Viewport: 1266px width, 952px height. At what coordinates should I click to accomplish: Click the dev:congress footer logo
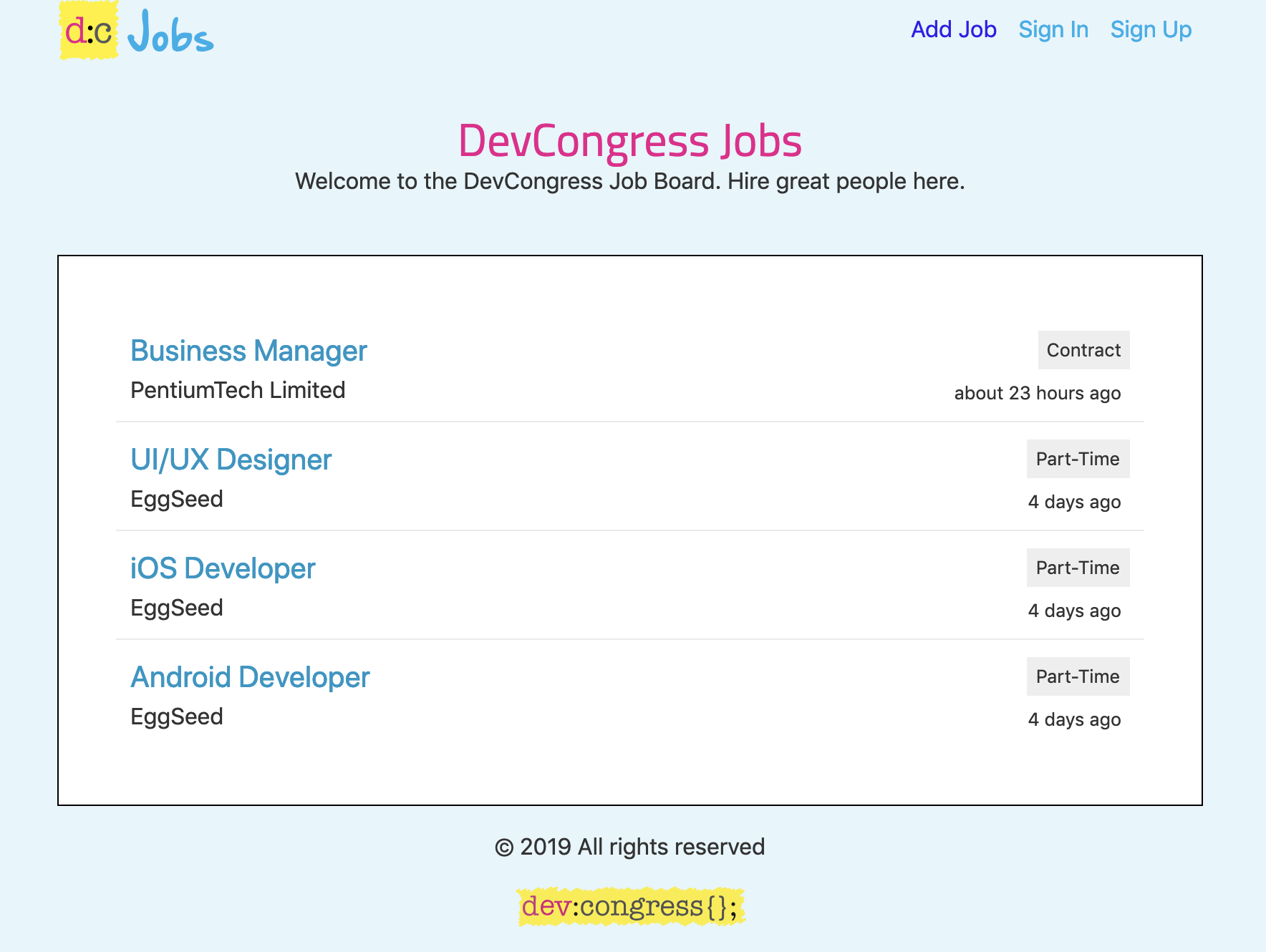(631, 906)
